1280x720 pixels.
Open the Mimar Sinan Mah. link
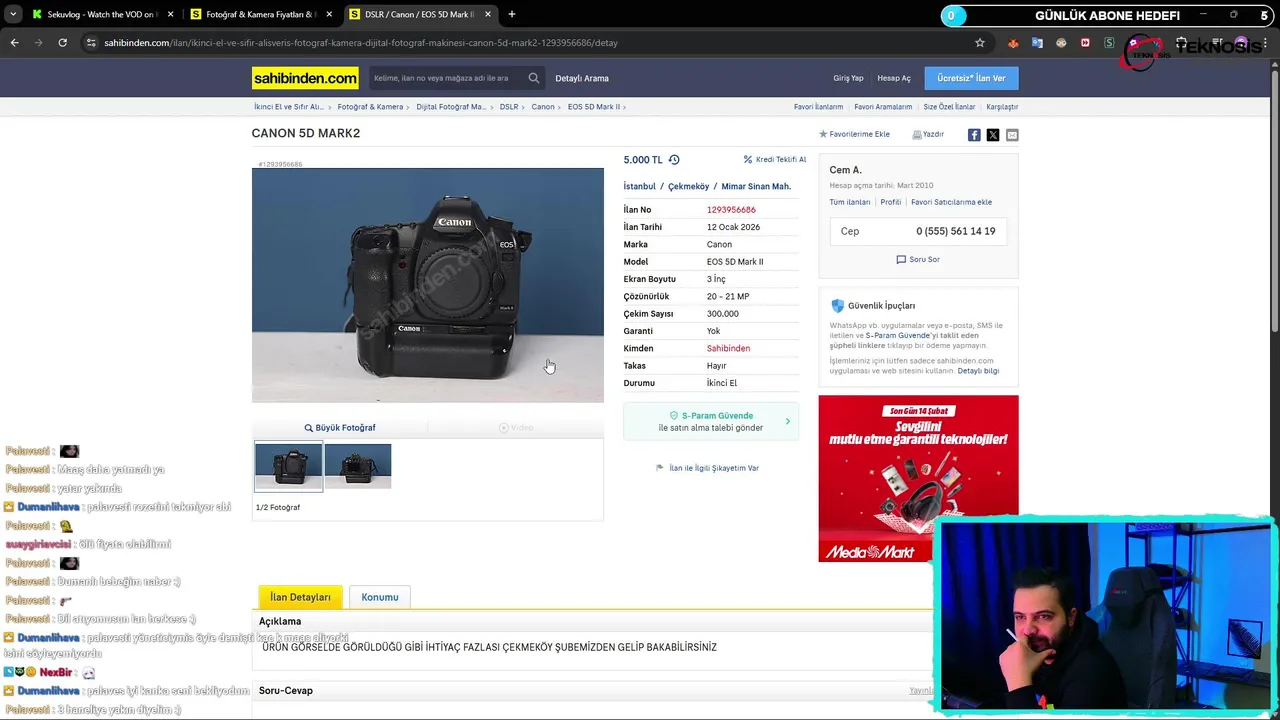756,187
